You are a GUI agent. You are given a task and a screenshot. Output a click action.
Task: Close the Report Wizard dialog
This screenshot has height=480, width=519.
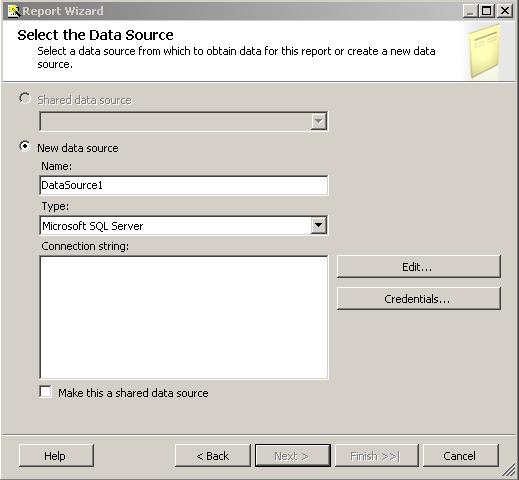point(505,11)
